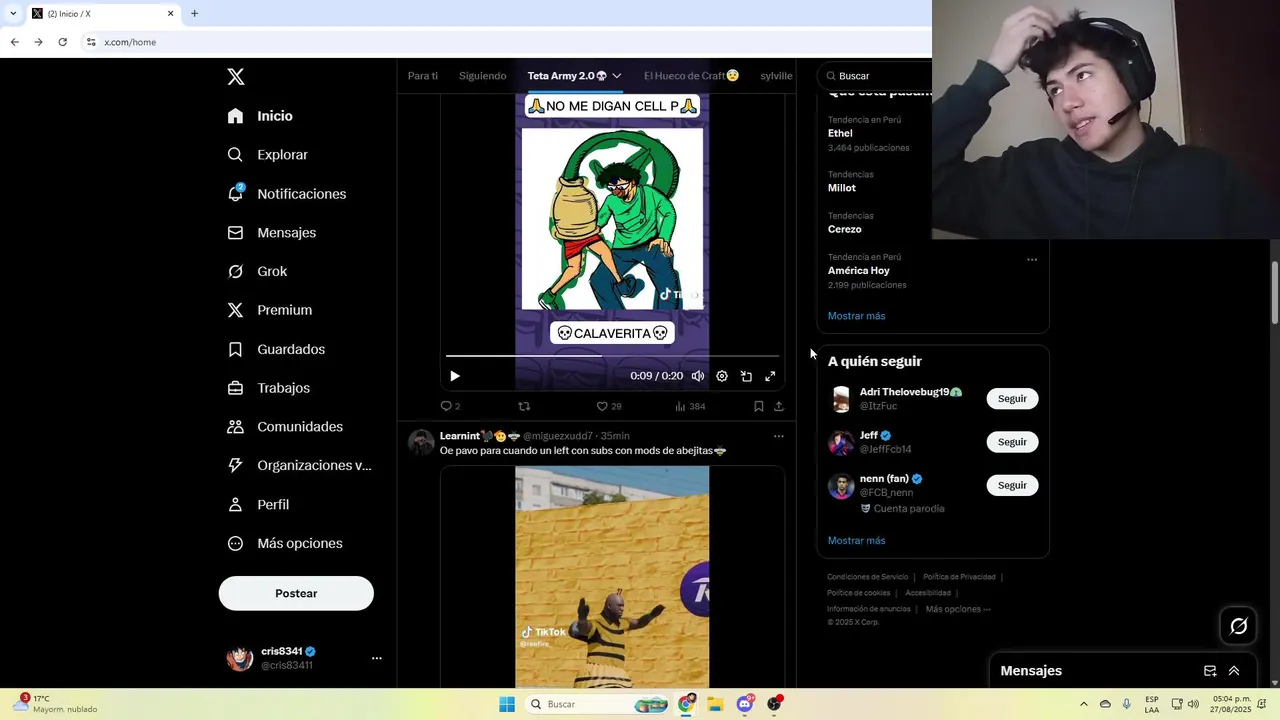This screenshot has height=720, width=1280.
Task: Seek on the video progress bar
Action: (612, 355)
